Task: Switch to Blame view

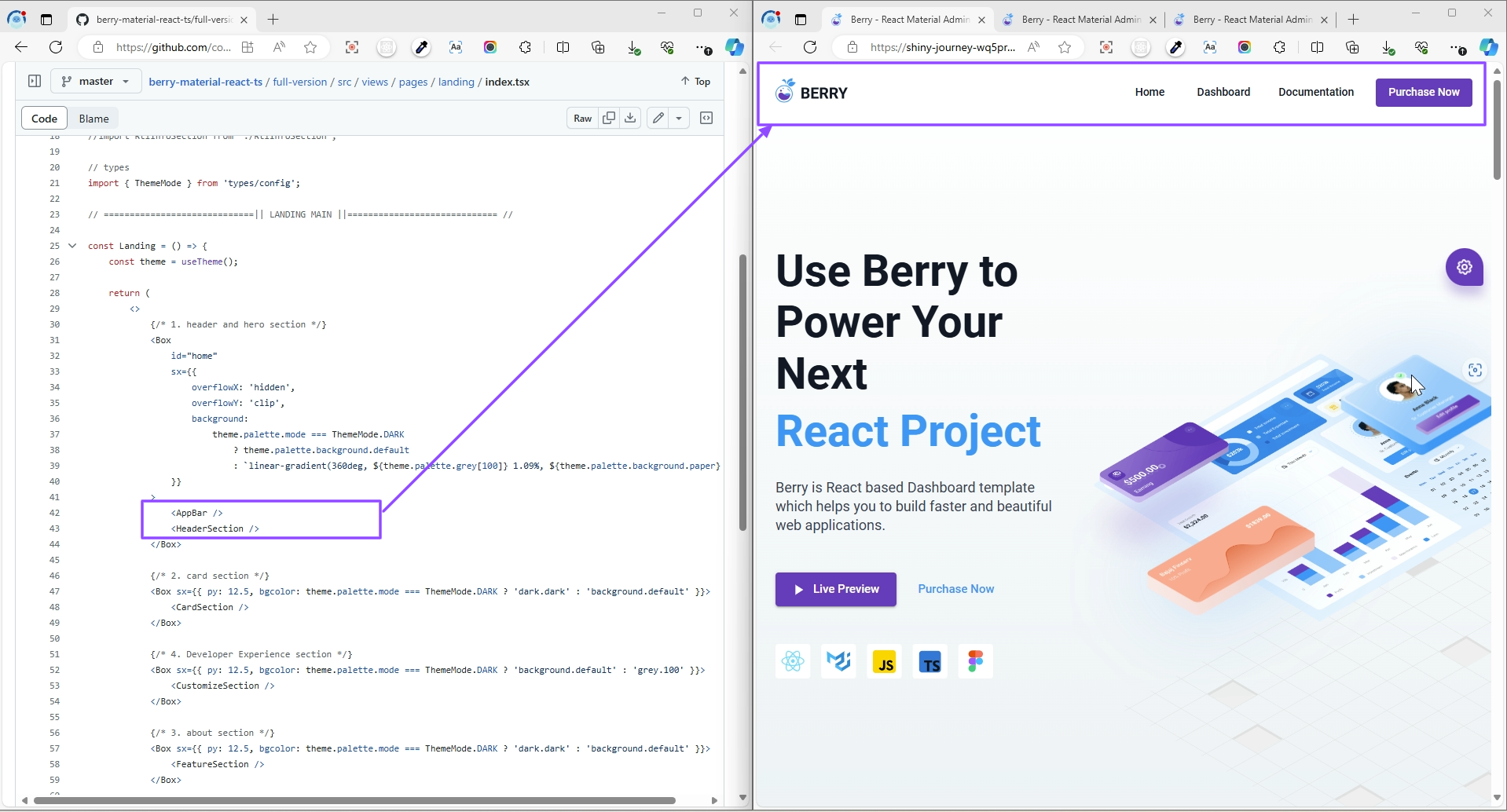Action: (93, 119)
